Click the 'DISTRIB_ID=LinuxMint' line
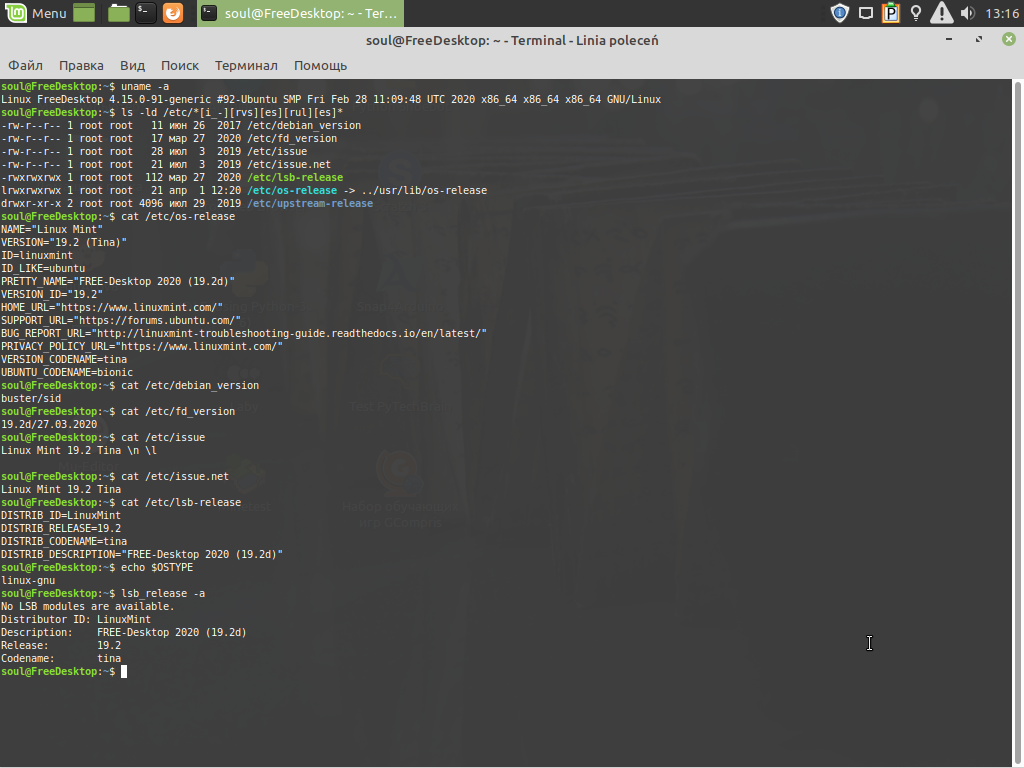 click(61, 516)
